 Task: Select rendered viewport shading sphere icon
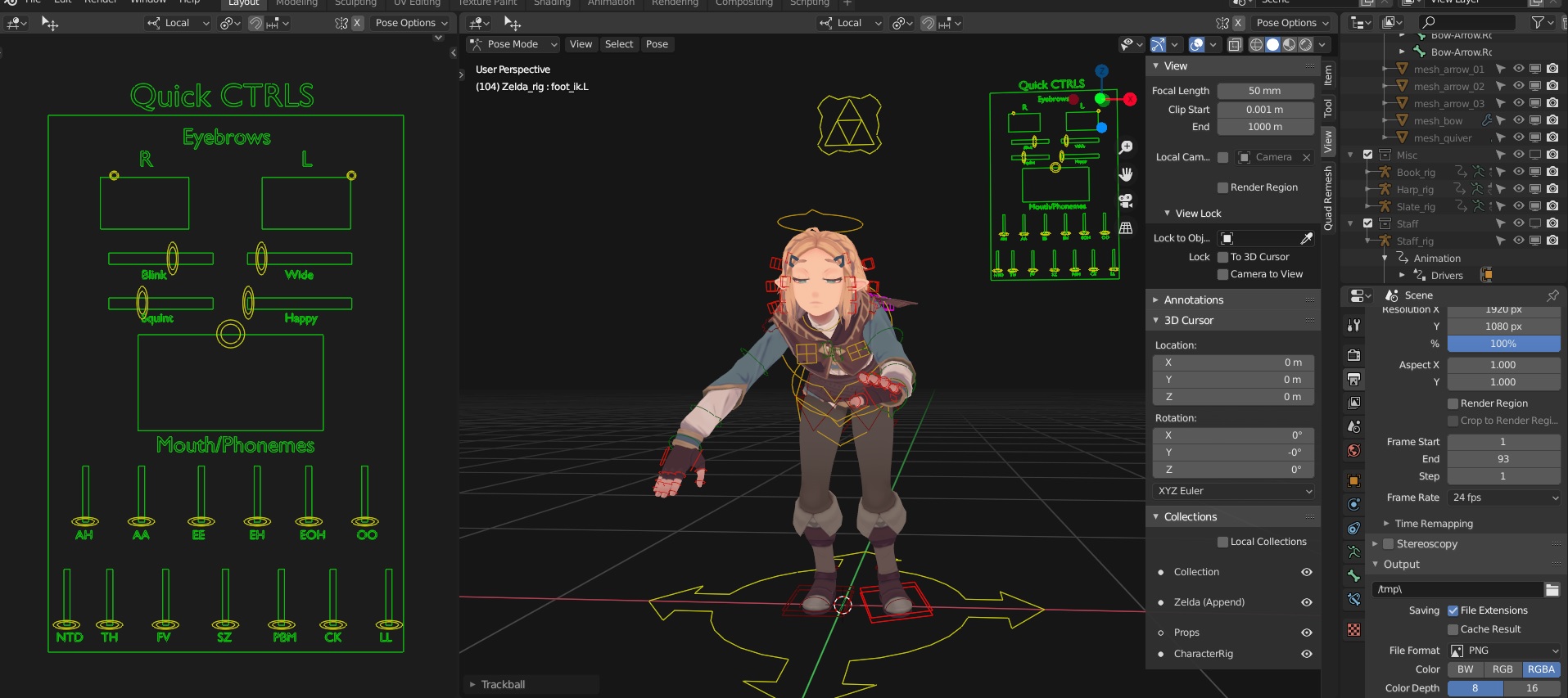click(x=1306, y=45)
